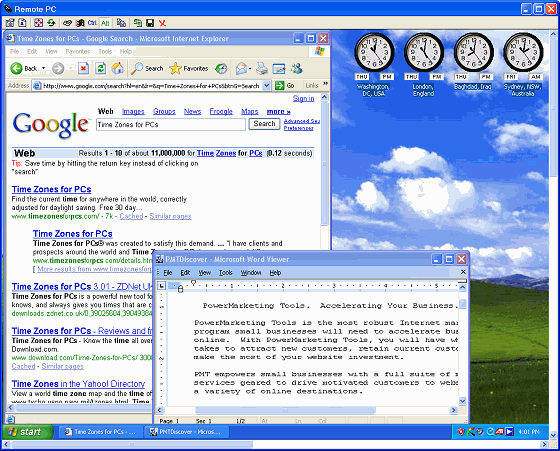Image resolution: width=560 pixels, height=451 pixels.
Task: Open the Tools menu in Word Viewer
Action: coord(226,273)
